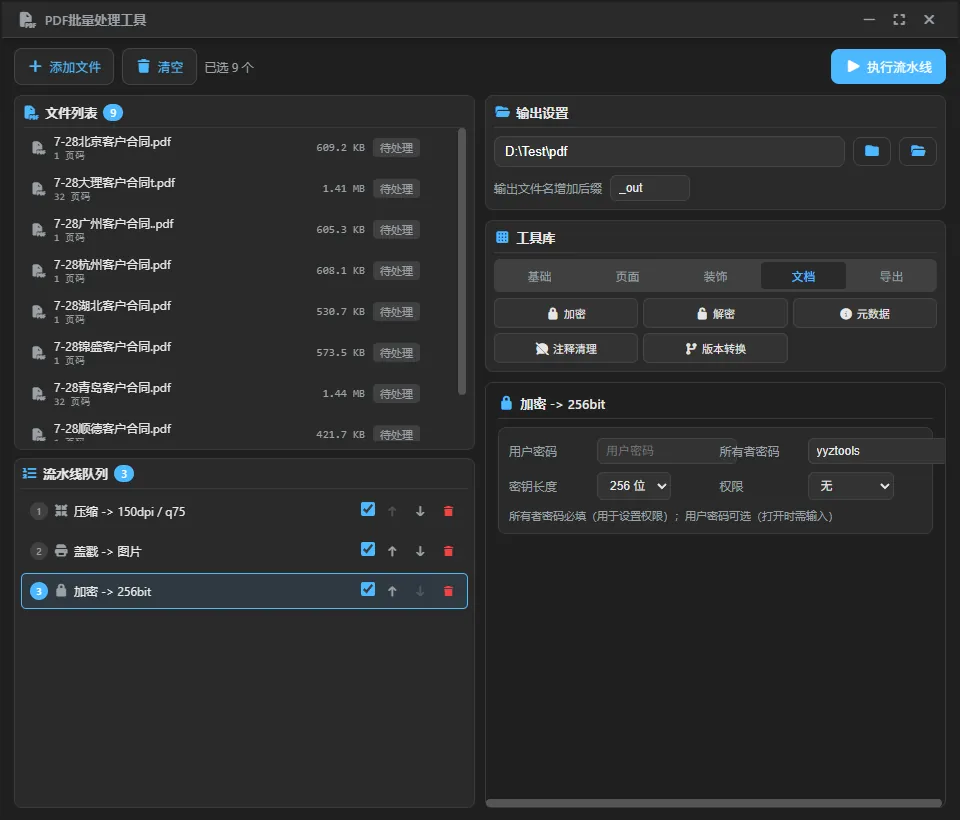Click the 1.41 MB file size
Image resolution: width=960 pixels, height=820 pixels.
pyautogui.click(x=343, y=189)
